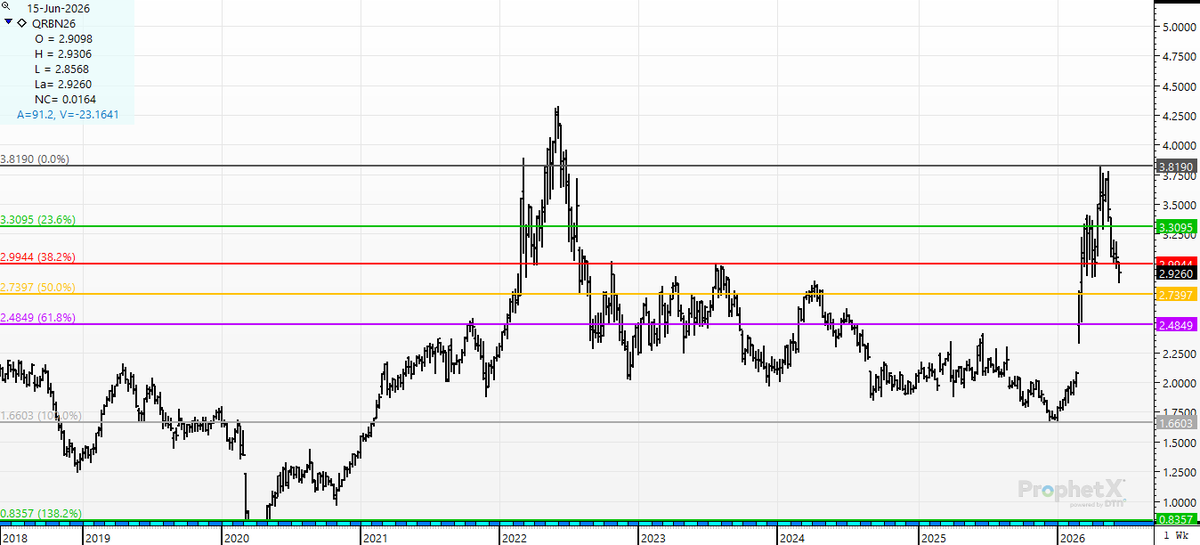The height and width of the screenshot is (545, 1200).
Task: Select the 2.7397 (50.0%) Fibonacci label
Action: coord(38,287)
